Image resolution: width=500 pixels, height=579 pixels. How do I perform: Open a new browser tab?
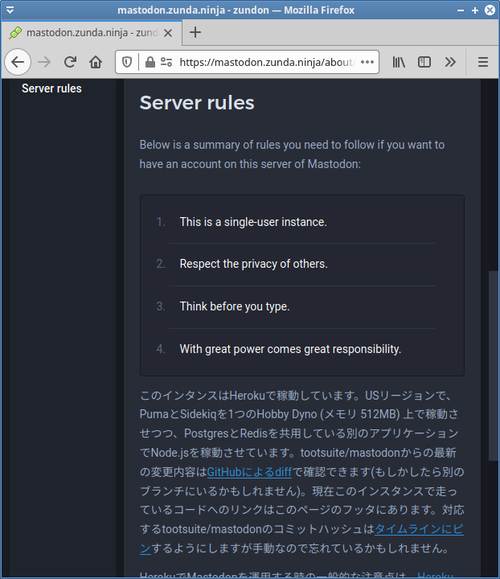[x=195, y=32]
